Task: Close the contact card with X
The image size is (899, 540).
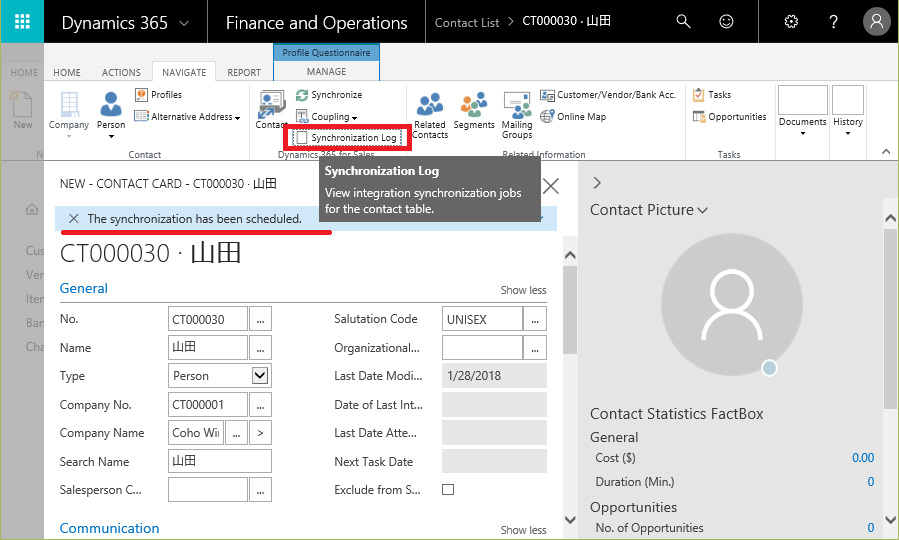Action: 550,186
